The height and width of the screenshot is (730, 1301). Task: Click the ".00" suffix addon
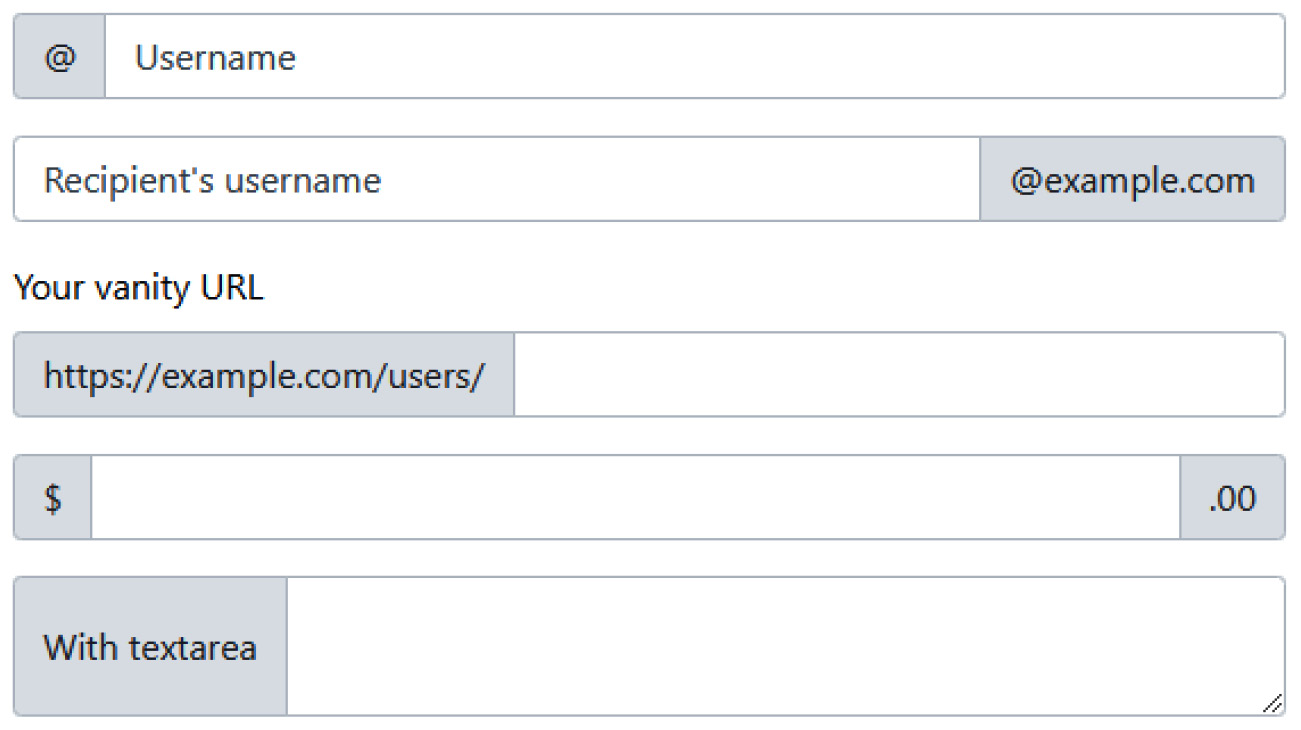(1232, 497)
